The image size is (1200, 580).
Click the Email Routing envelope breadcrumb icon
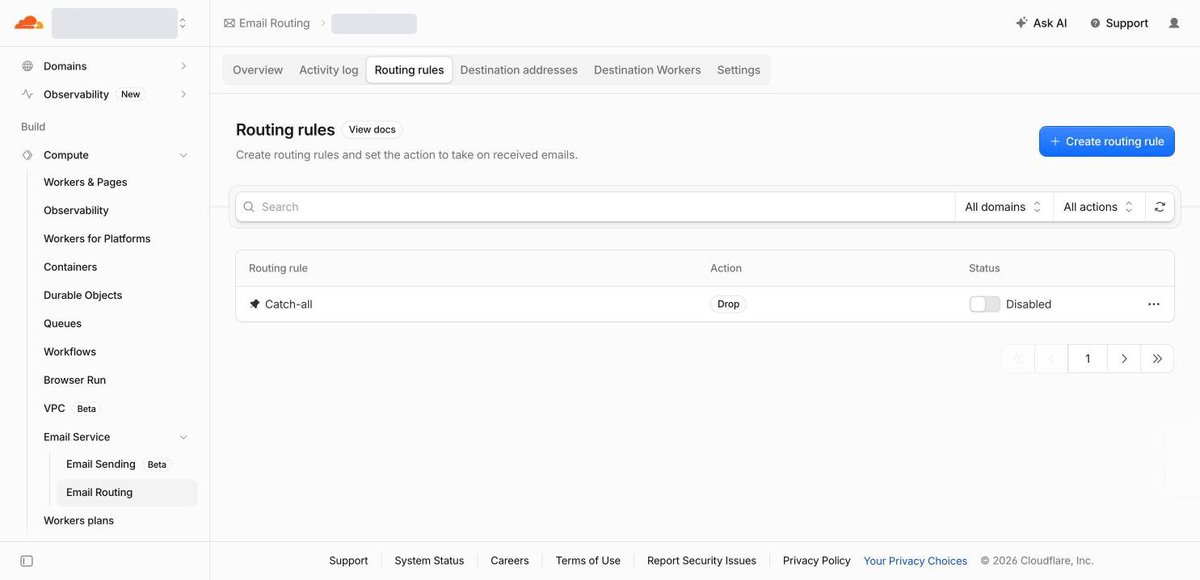(229, 23)
